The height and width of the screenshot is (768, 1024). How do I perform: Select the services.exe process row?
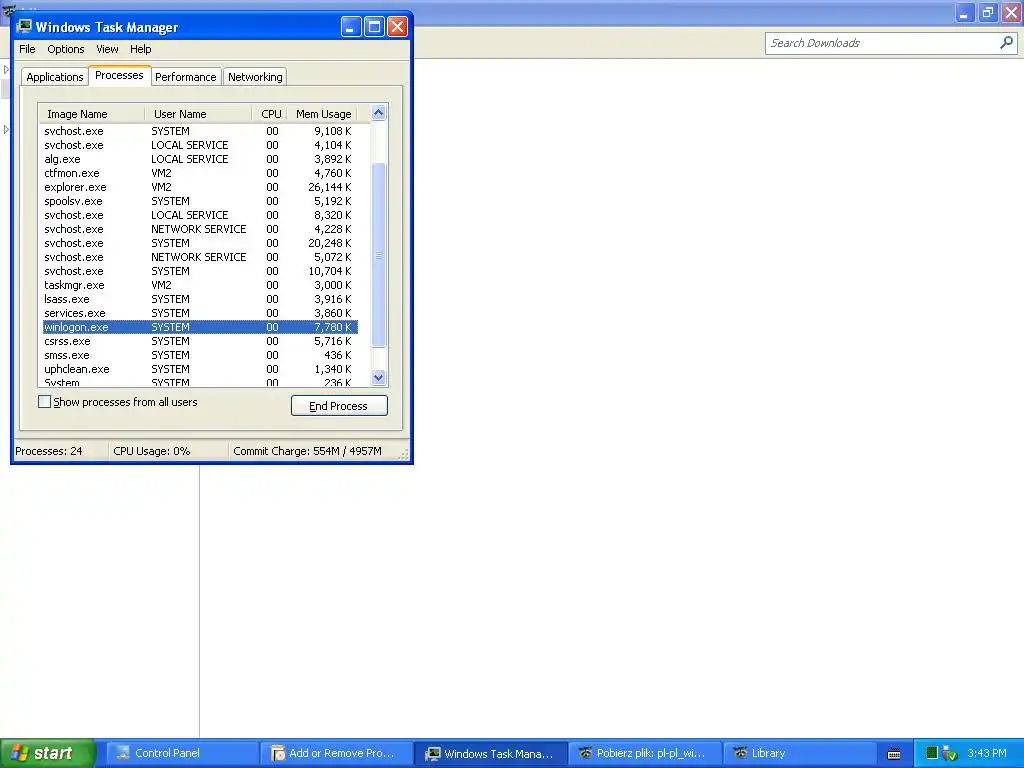(200, 313)
